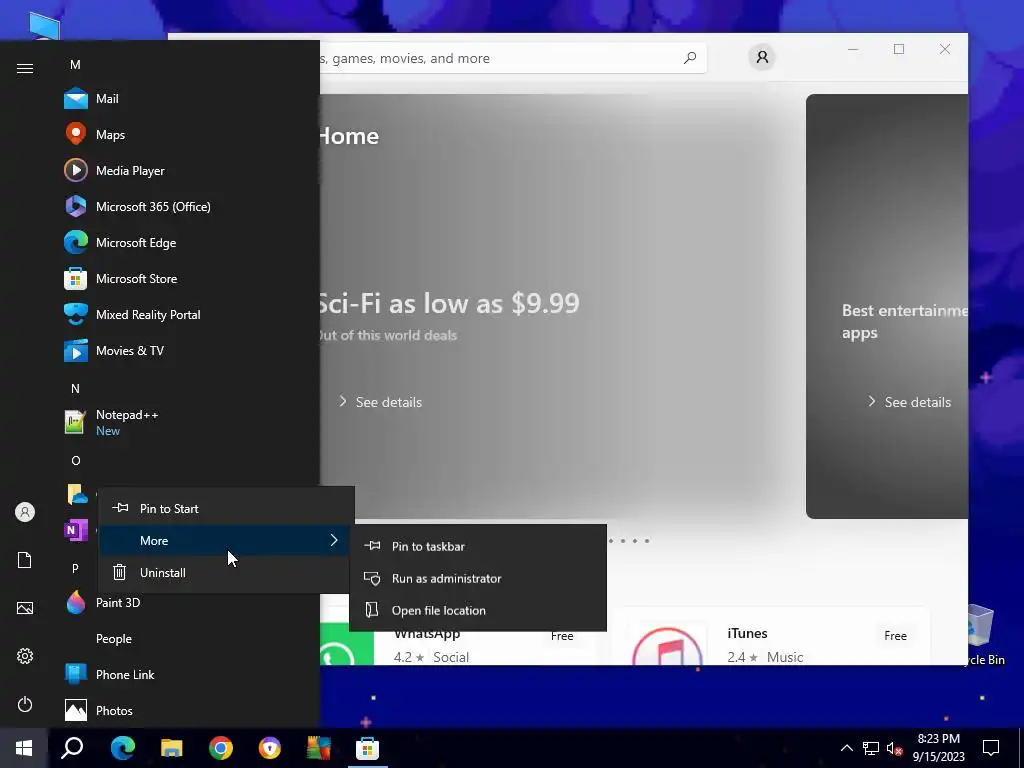This screenshot has width=1024, height=768.
Task: Open Microsoft Store taskbar icon
Action: click(x=368, y=748)
